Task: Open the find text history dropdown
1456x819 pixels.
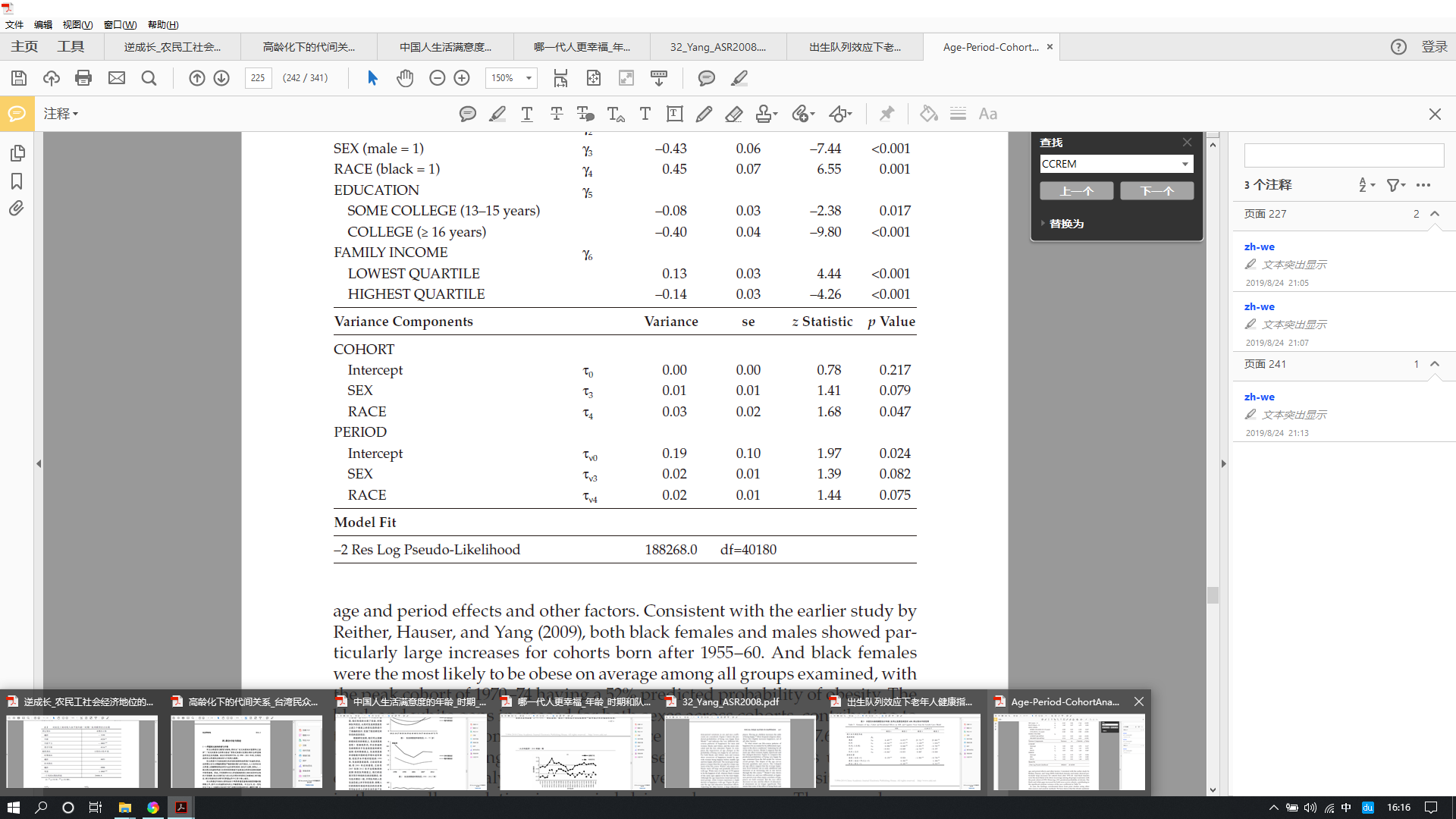Action: click(1185, 164)
